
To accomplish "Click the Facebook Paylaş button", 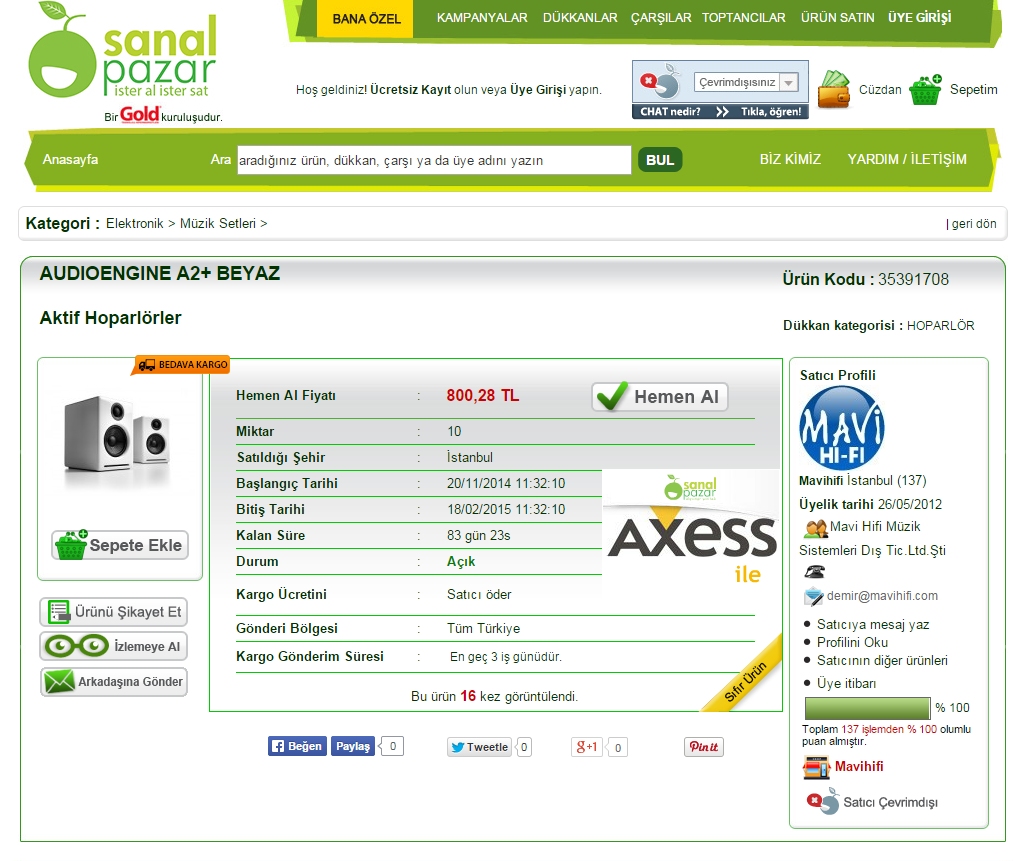I will point(353,747).
